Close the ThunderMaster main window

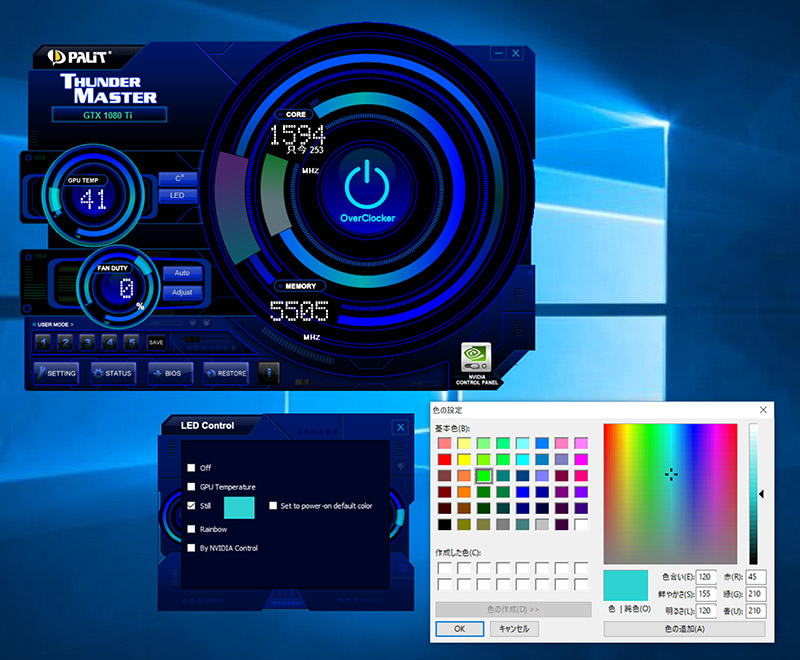(x=516, y=53)
